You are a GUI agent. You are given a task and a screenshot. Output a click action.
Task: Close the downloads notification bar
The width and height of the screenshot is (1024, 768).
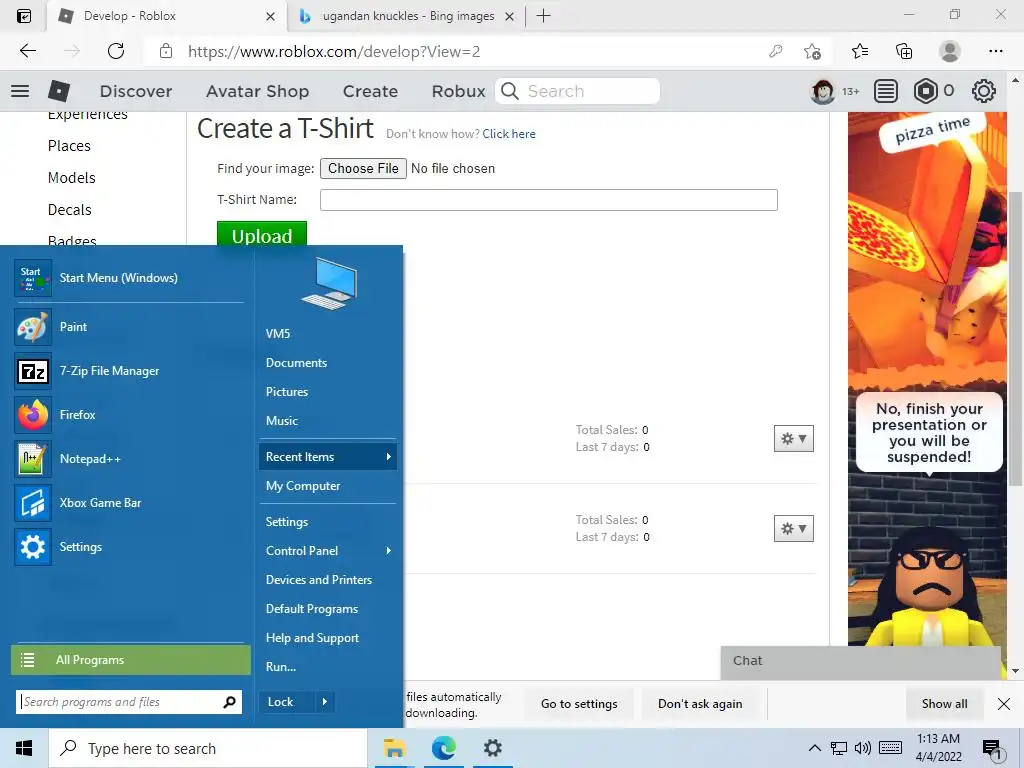pyautogui.click(x=1004, y=704)
